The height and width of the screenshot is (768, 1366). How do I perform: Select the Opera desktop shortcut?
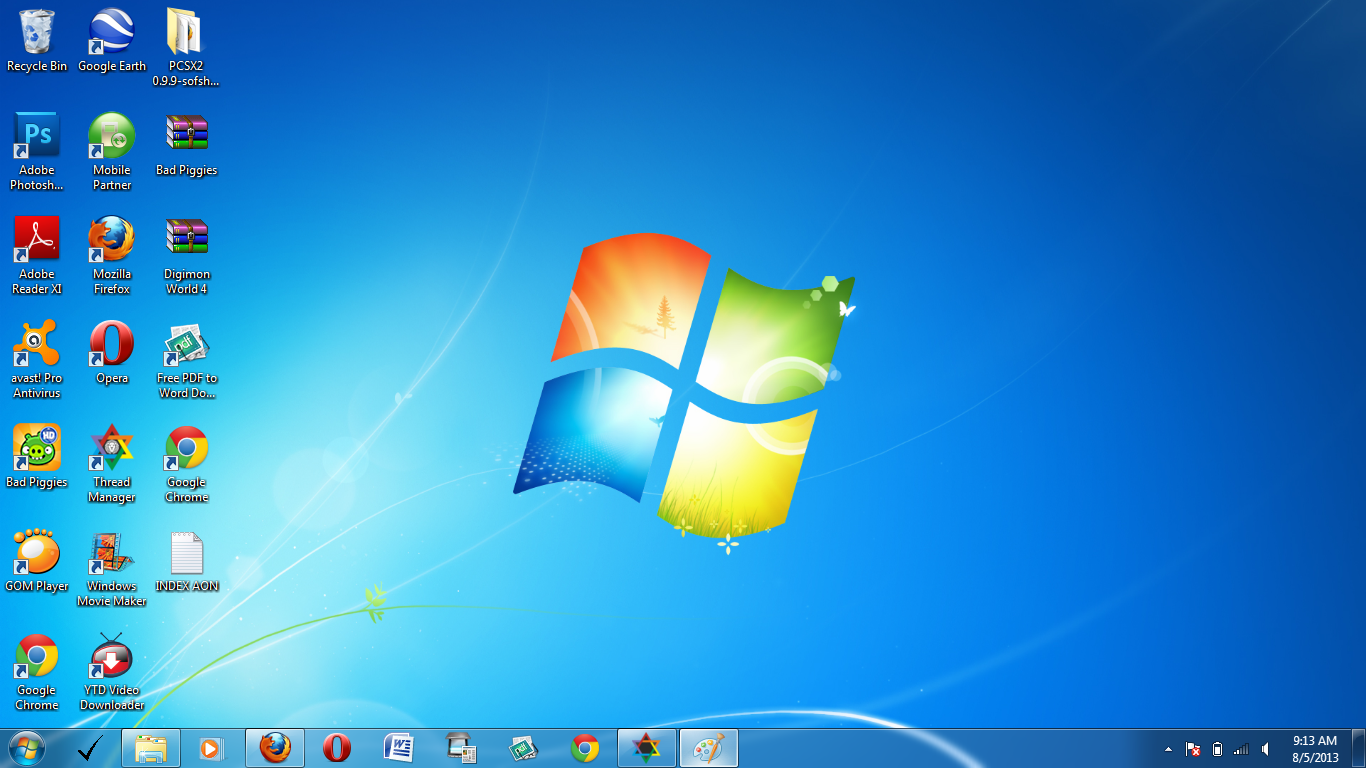pos(112,353)
